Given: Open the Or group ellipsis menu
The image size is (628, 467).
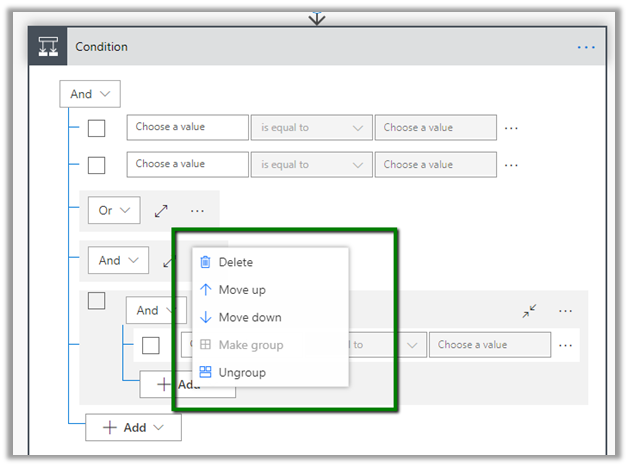Looking at the screenshot, I should (197, 211).
